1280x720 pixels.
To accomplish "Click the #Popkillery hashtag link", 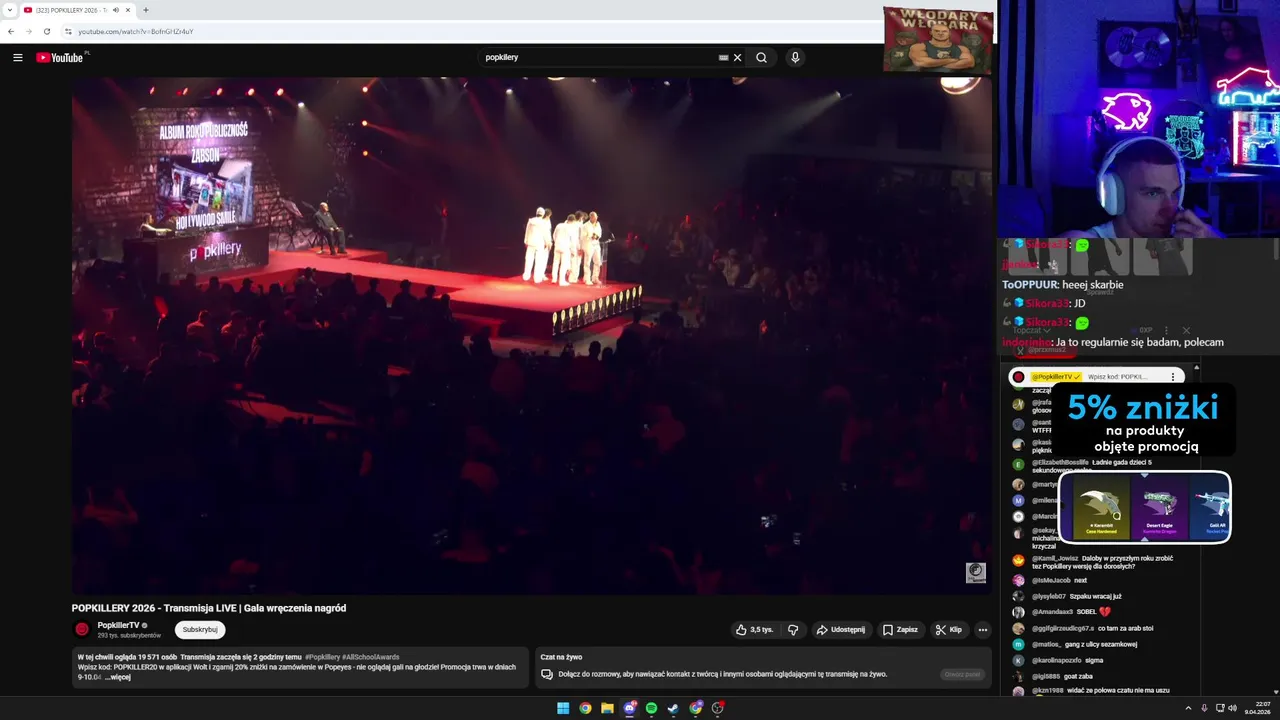I will [x=322, y=657].
